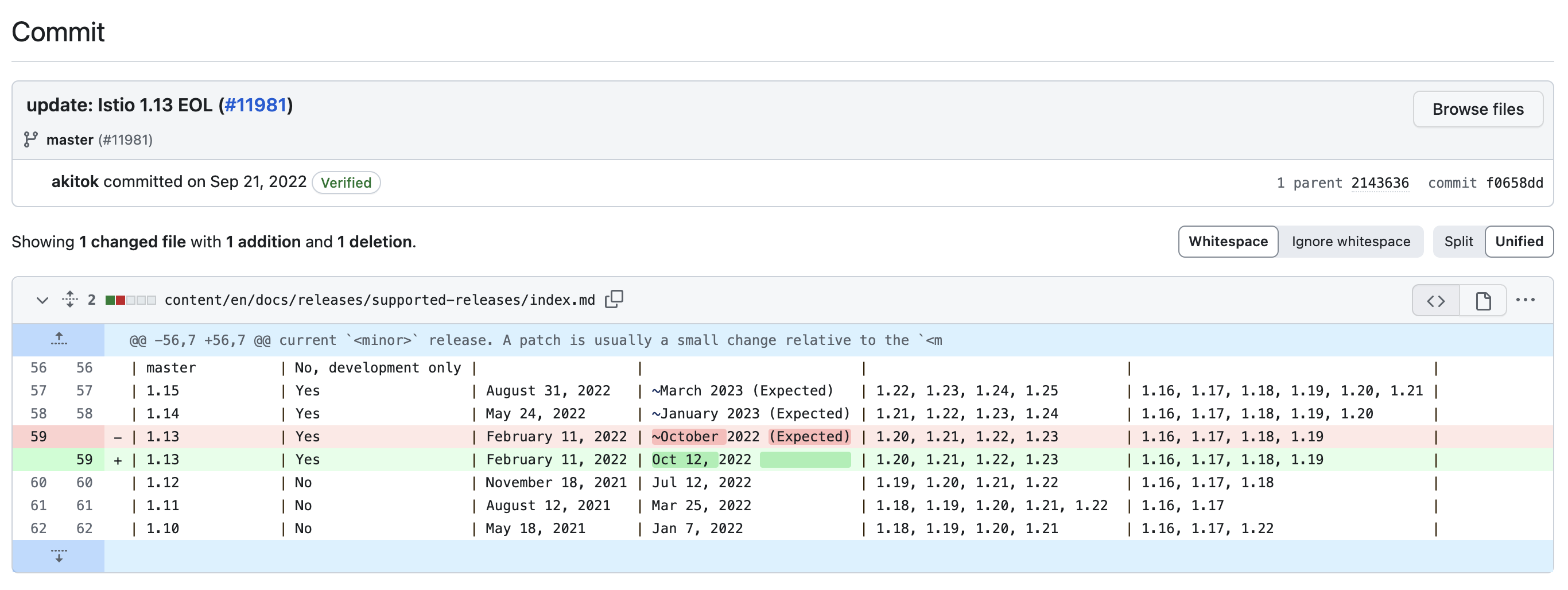Click removed text '~October 2022 (Expected)'
This screenshot has width=1568, height=590.
[751, 437]
